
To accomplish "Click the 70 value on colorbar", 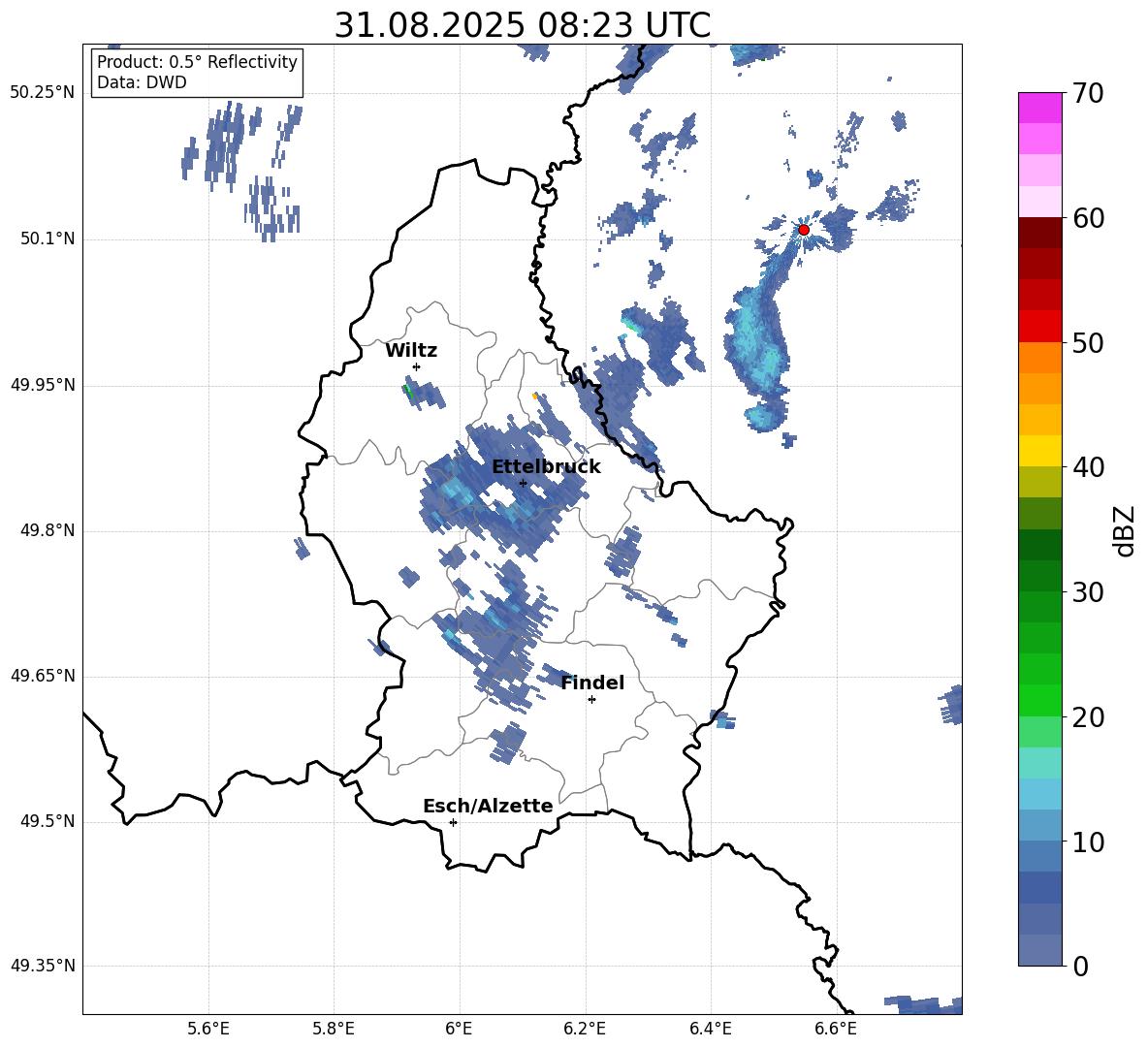I will pos(1088,93).
